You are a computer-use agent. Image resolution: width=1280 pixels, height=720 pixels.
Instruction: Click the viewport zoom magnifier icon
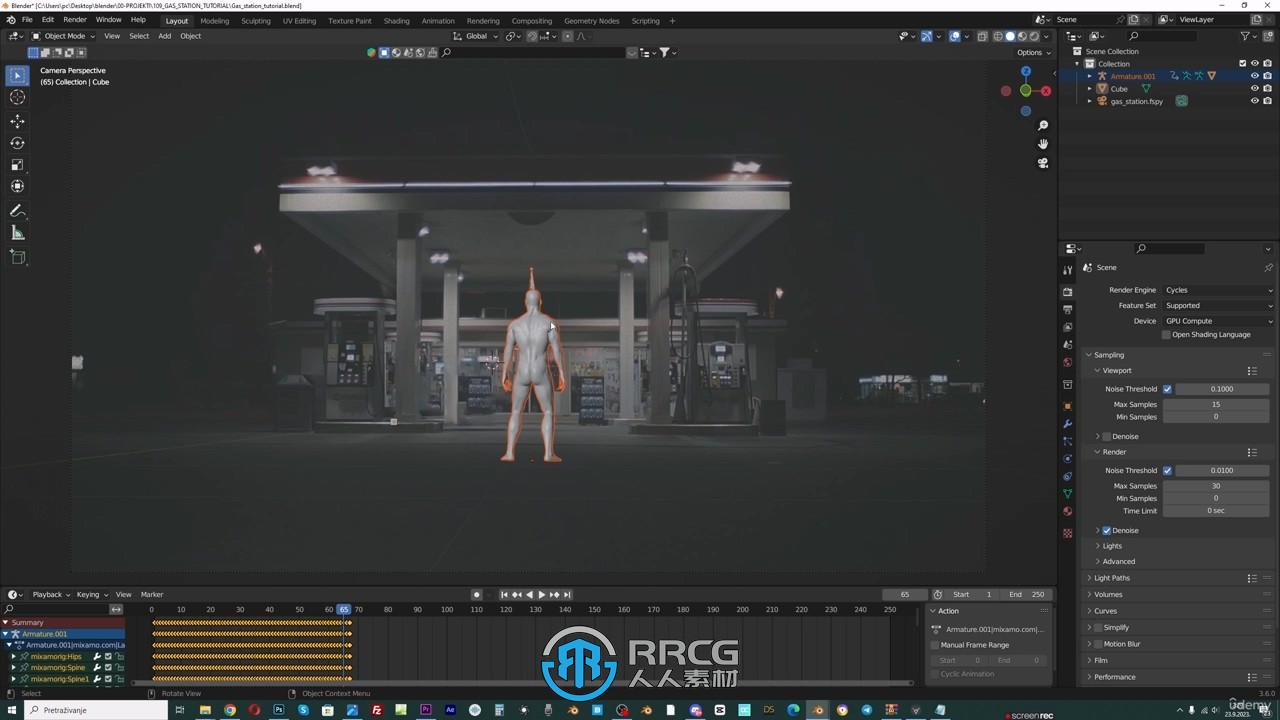click(x=1043, y=126)
